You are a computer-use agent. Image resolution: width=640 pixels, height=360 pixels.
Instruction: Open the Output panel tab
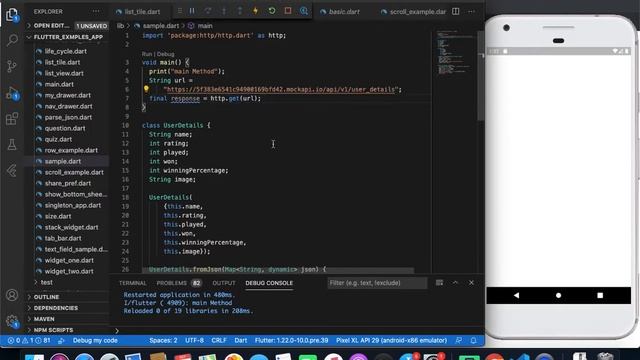tap(224, 283)
